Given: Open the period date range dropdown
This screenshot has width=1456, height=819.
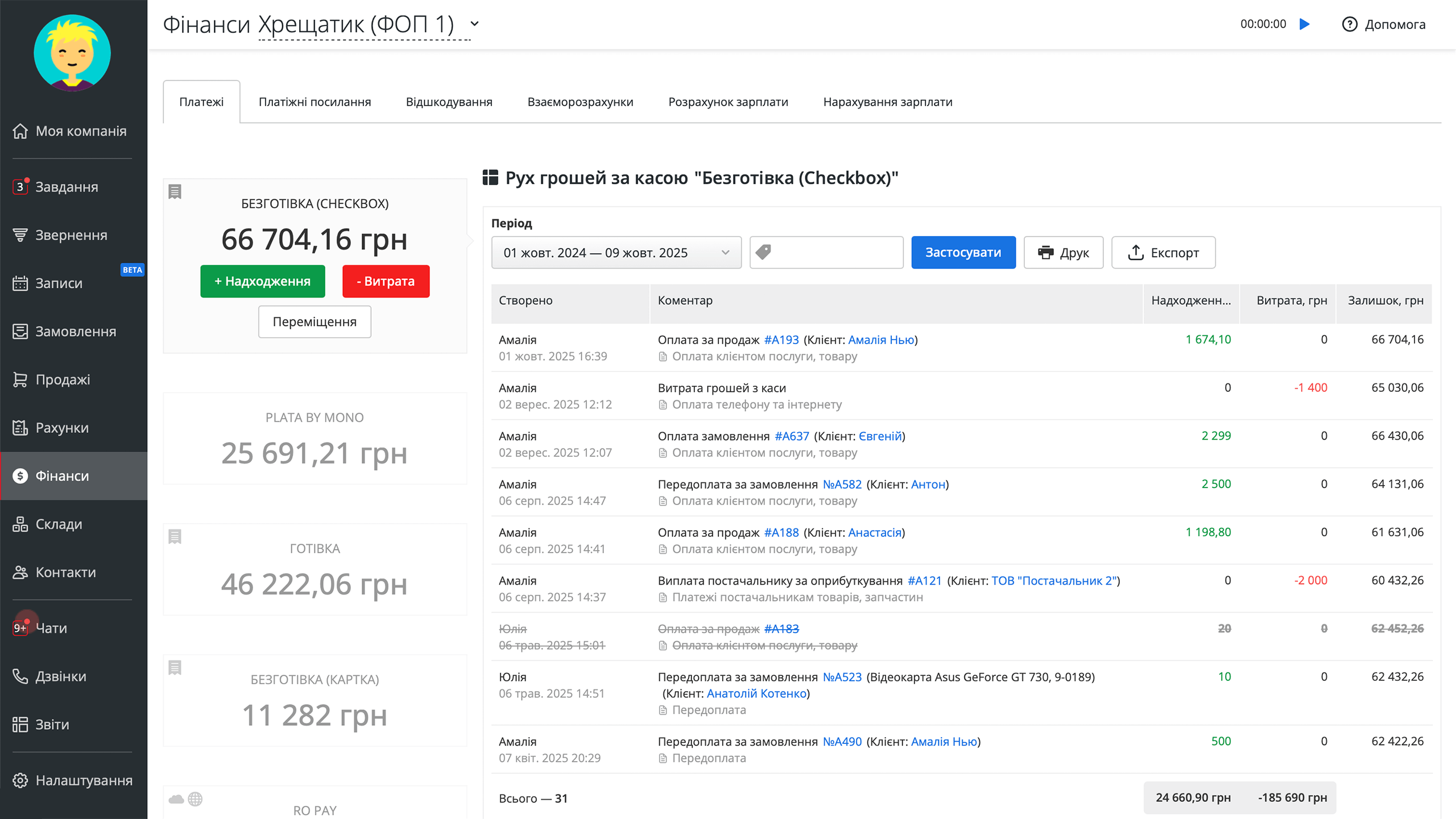Looking at the screenshot, I should 616,253.
